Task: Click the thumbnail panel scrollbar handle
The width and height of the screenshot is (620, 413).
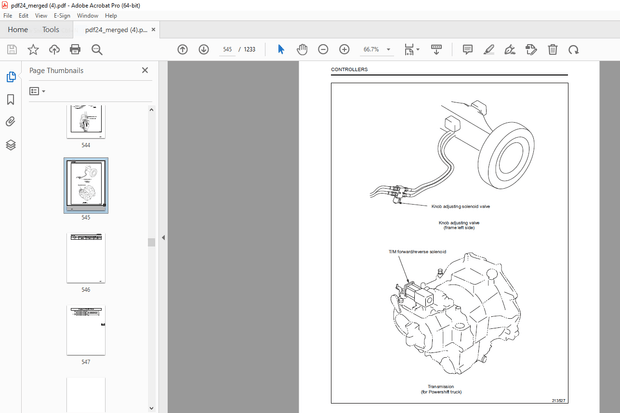Action: pos(151,242)
